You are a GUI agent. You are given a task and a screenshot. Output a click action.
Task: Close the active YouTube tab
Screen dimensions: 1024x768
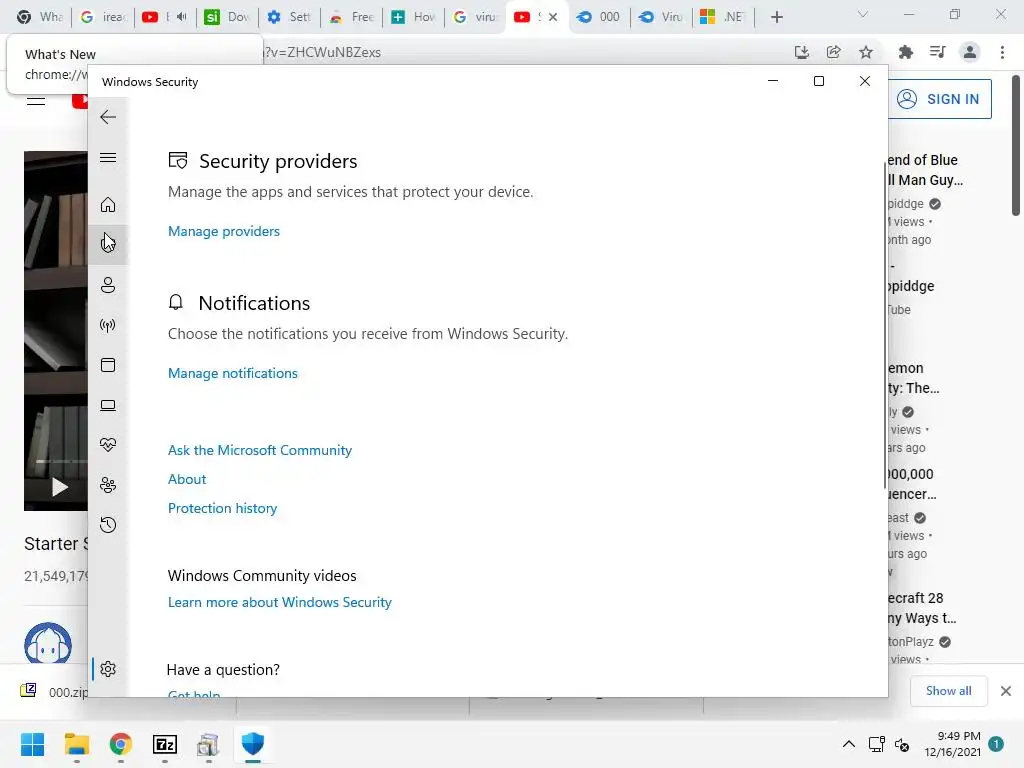[x=553, y=17]
